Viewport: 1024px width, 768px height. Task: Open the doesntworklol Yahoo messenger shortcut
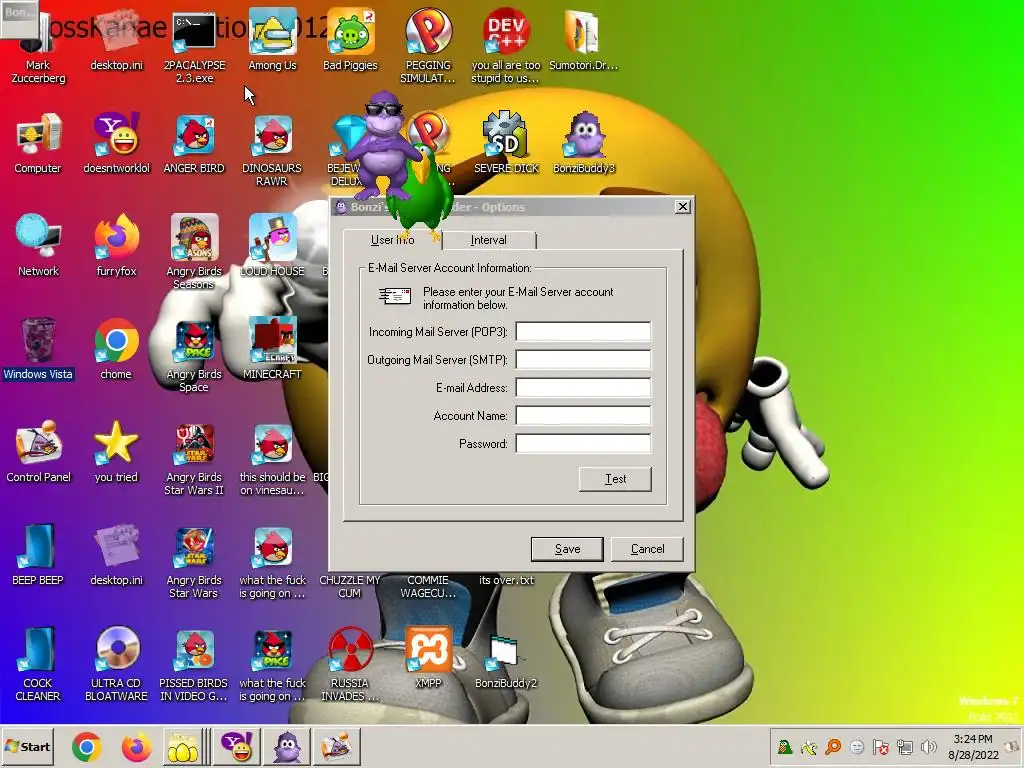pos(116,142)
